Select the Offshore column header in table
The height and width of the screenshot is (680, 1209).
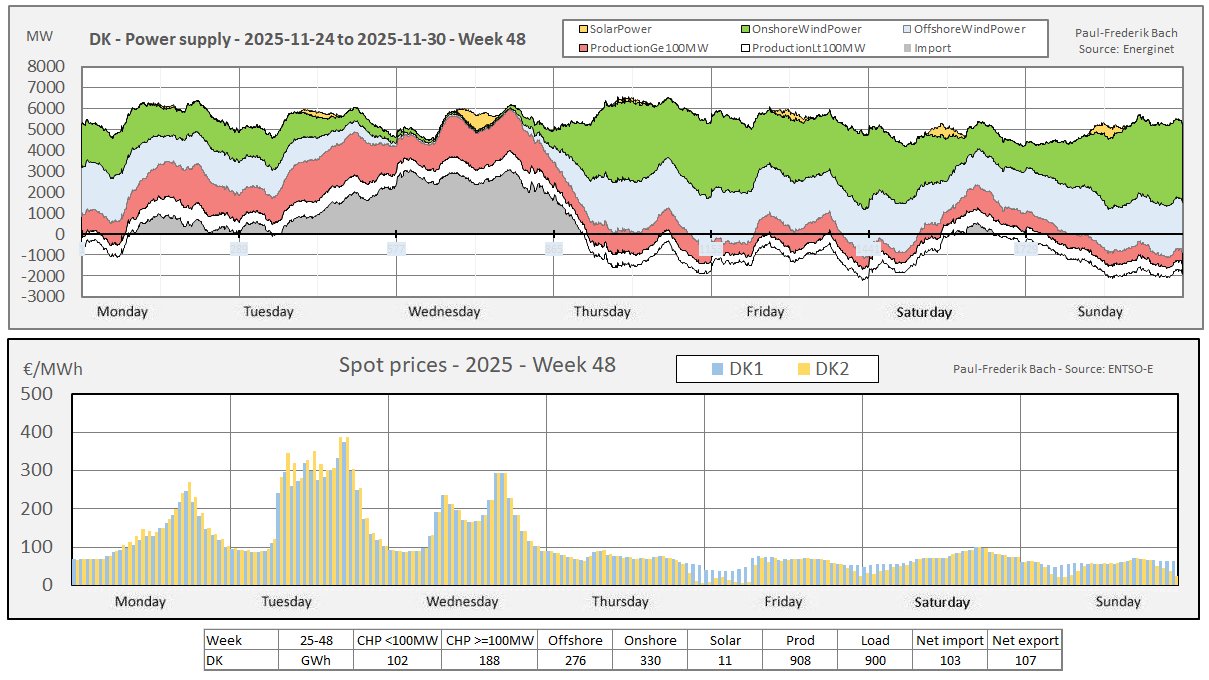coord(574,640)
